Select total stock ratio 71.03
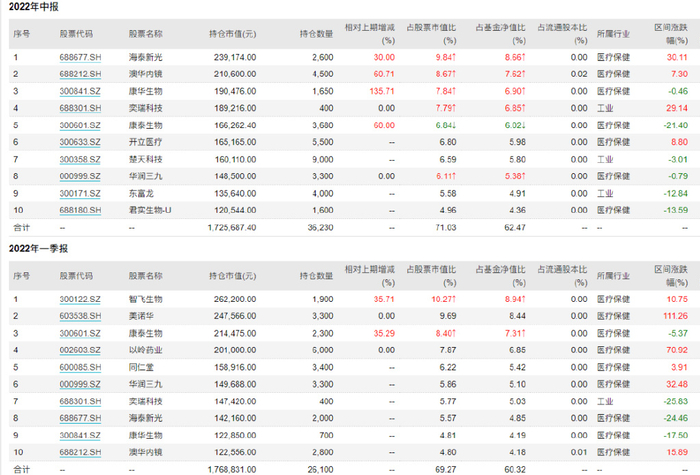Screen dimensions: 700x475 [x=446, y=228]
